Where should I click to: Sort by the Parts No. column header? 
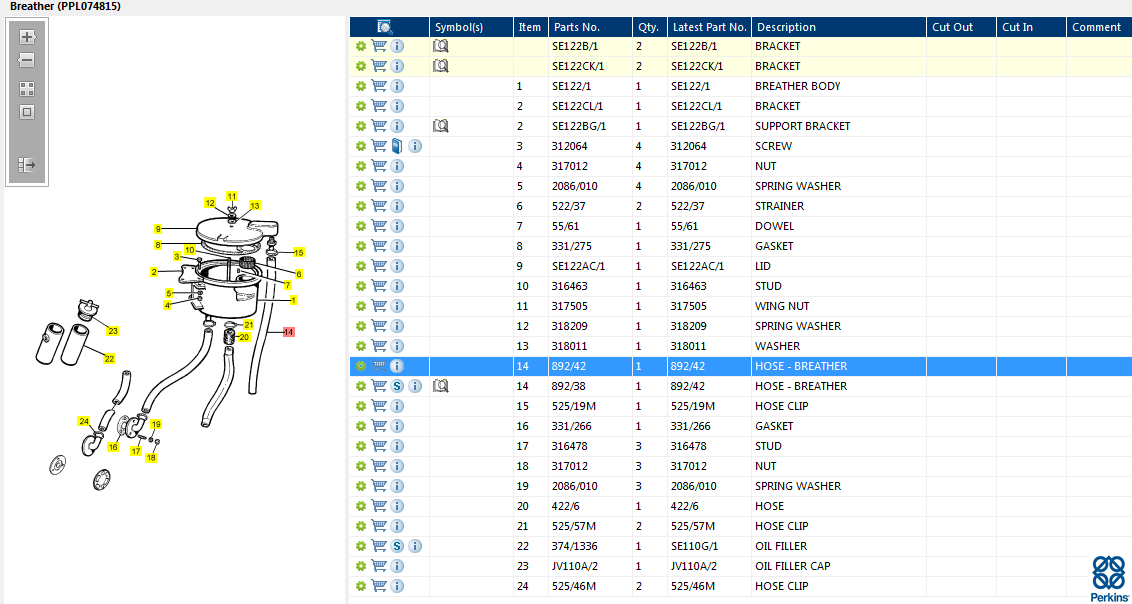click(591, 27)
